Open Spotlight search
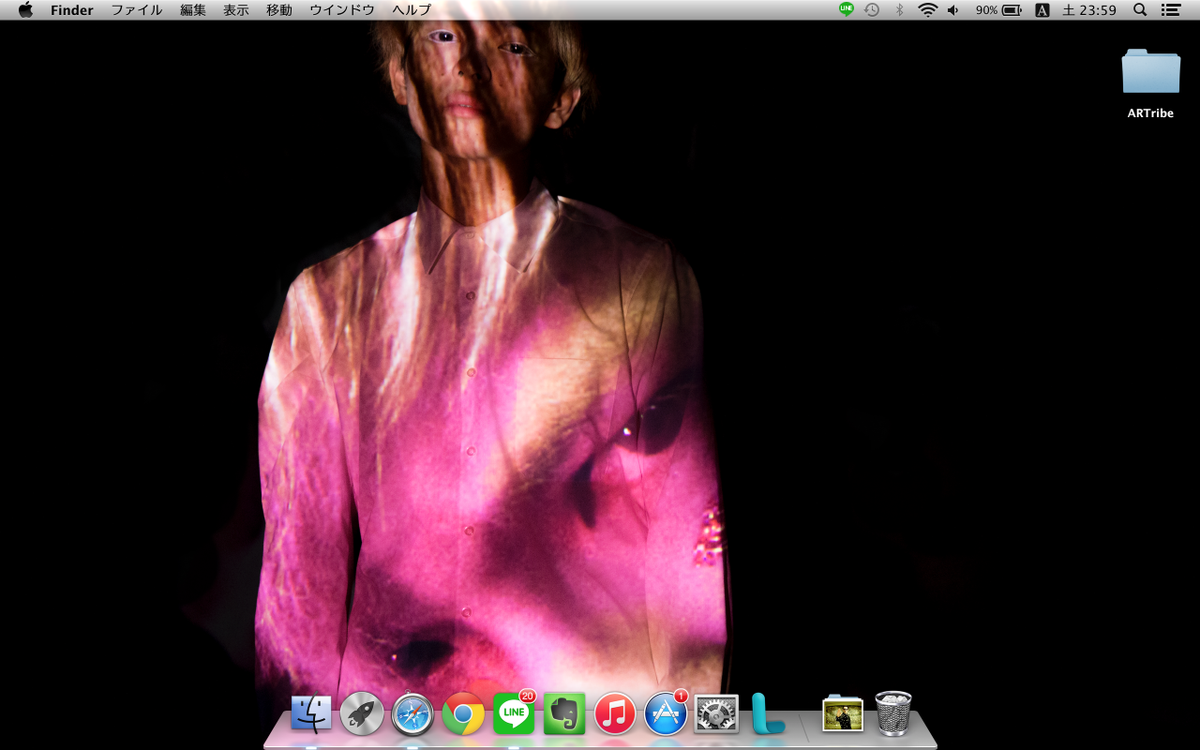This screenshot has width=1200, height=750. 1140,10
